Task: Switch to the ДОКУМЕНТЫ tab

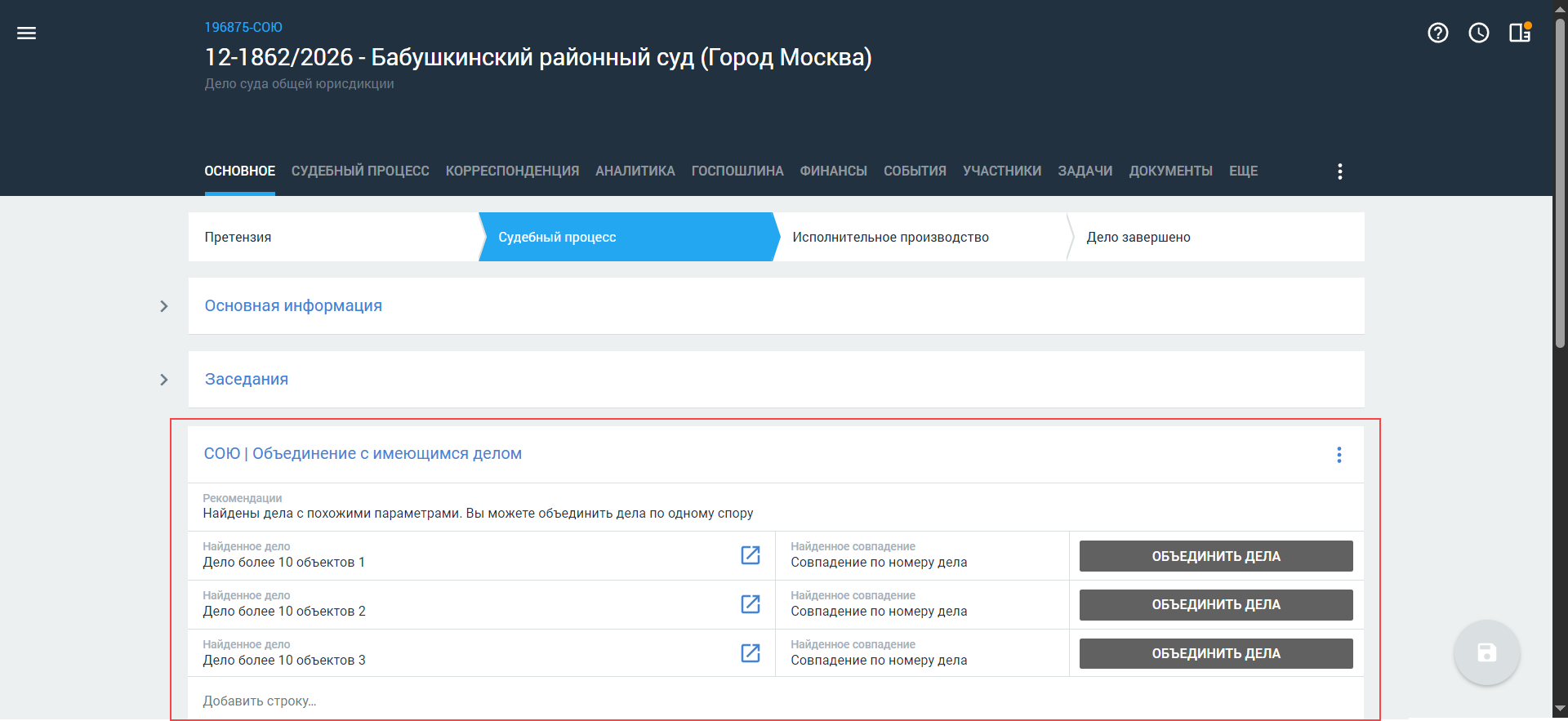Action: (x=1171, y=171)
